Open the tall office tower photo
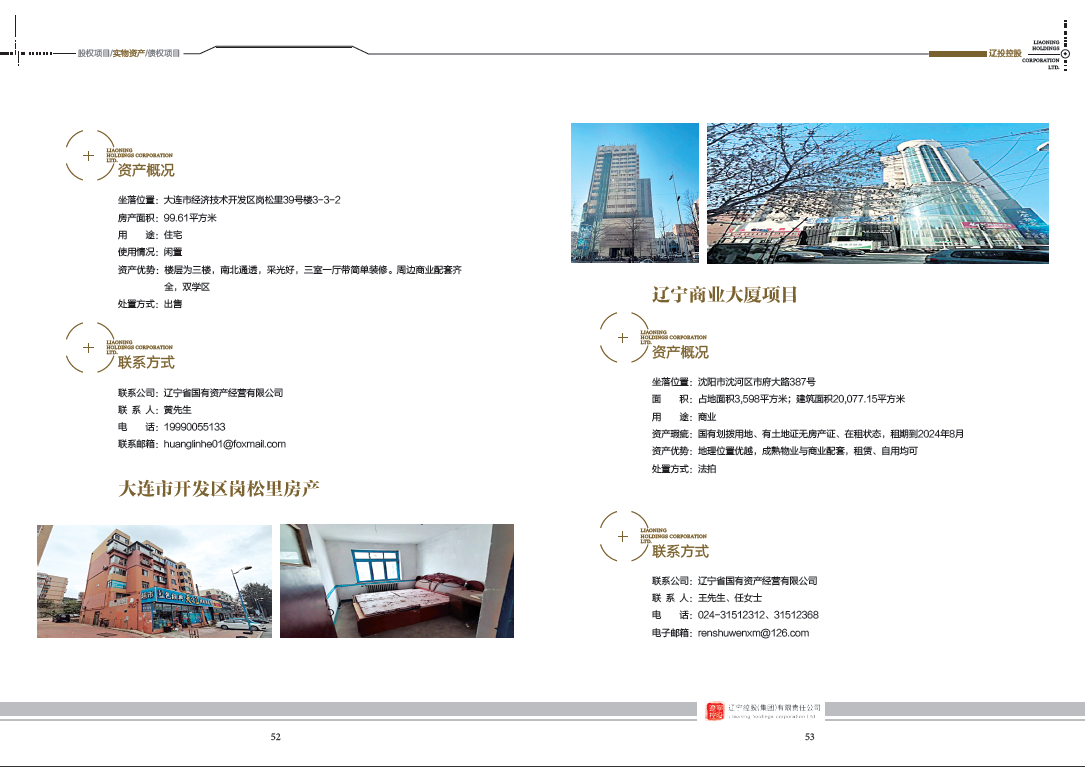This screenshot has height=767, width=1085. (x=635, y=193)
